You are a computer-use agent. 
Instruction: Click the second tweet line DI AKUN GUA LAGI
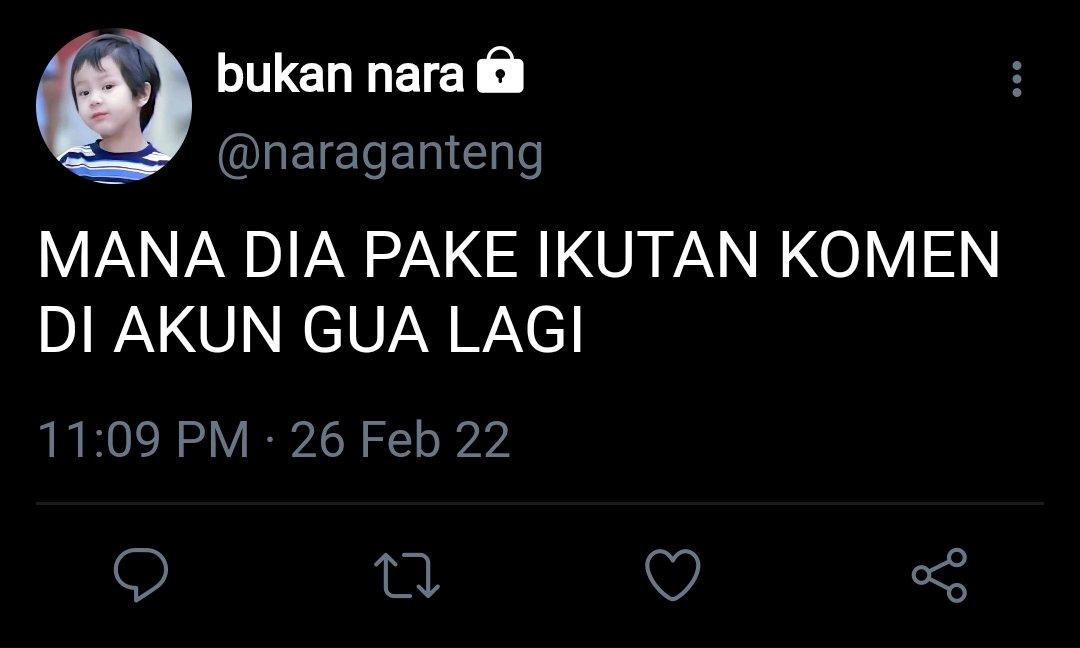311,329
